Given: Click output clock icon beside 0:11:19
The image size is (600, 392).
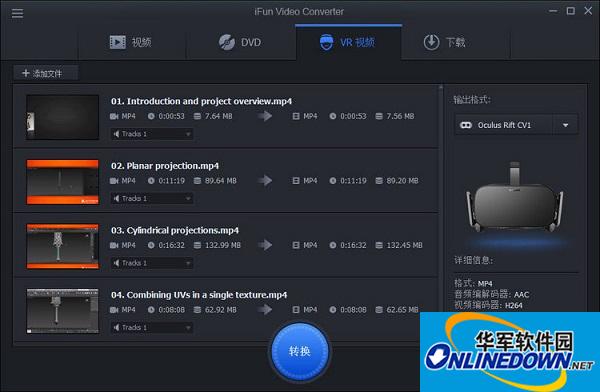Looking at the screenshot, I should (x=333, y=181).
